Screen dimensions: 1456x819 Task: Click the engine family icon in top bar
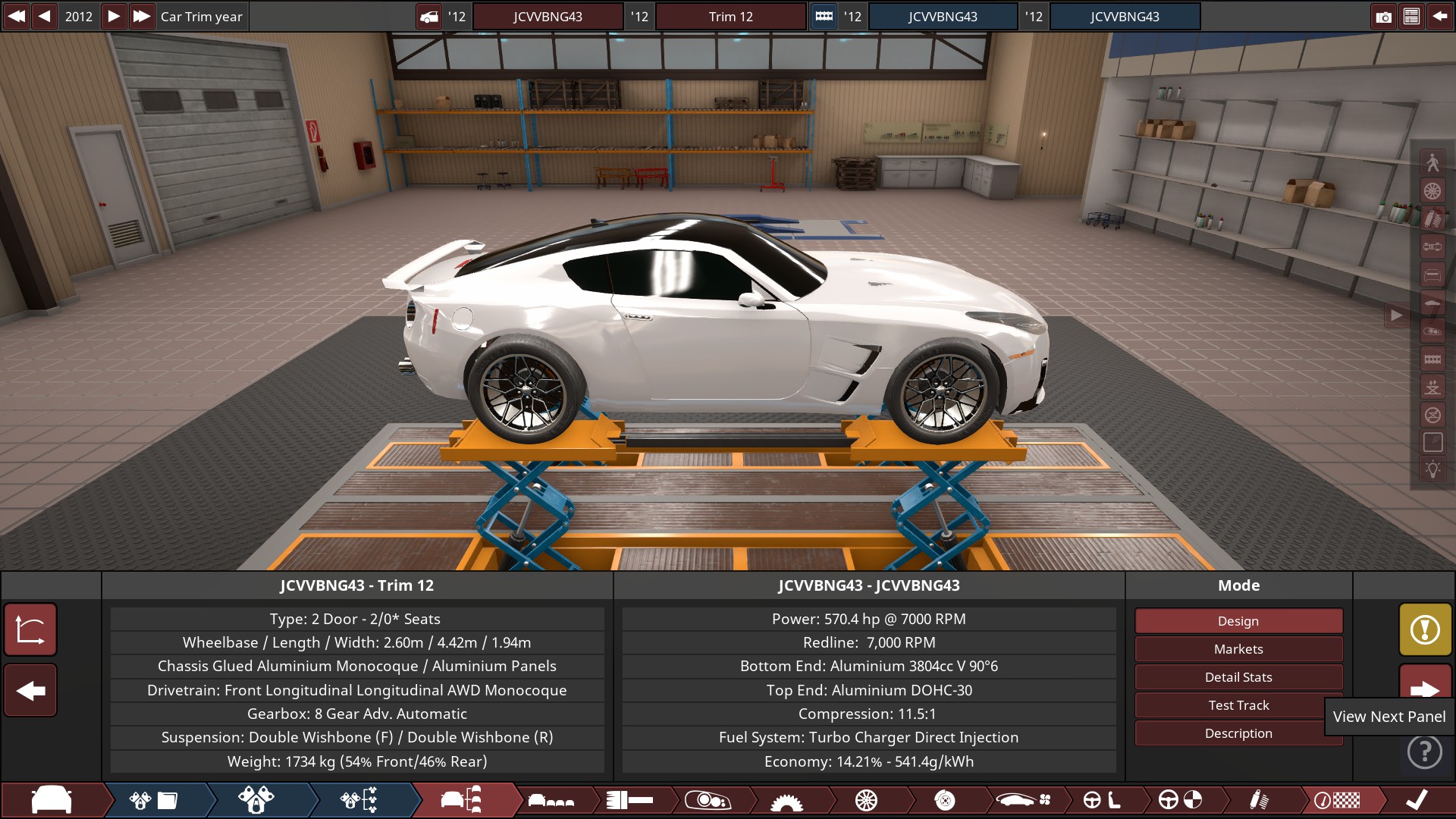(x=824, y=17)
